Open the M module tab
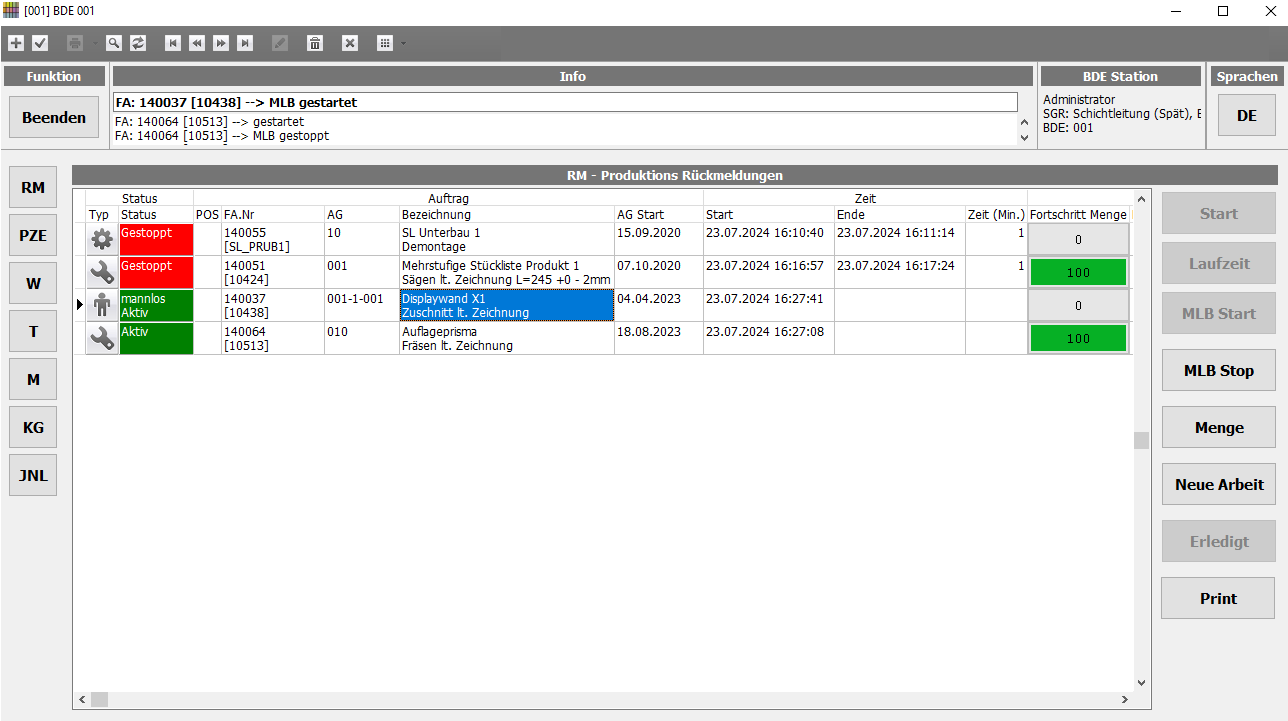The height and width of the screenshot is (721, 1288). (33, 379)
